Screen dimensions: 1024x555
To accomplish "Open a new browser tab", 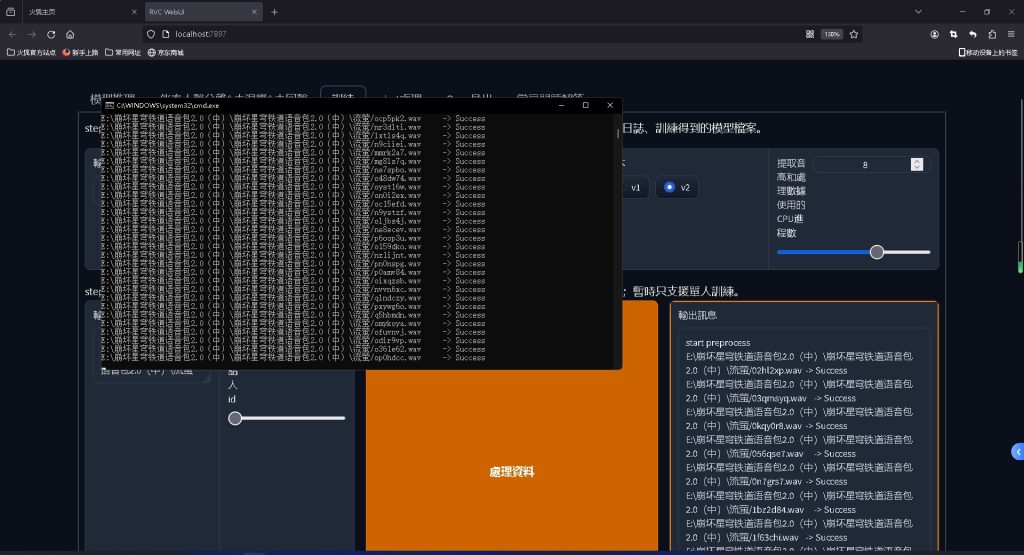I will tap(274, 12).
